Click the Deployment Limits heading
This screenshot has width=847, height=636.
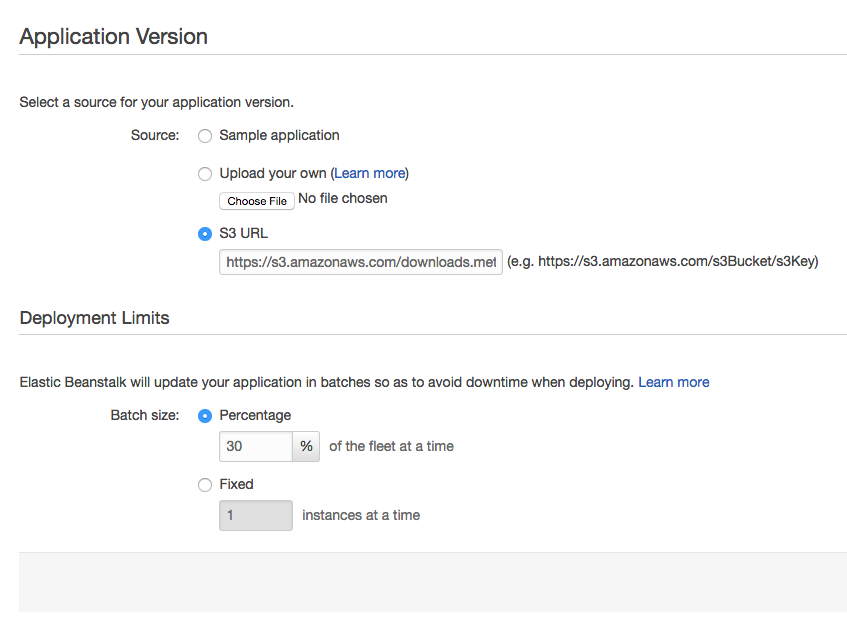tap(95, 318)
